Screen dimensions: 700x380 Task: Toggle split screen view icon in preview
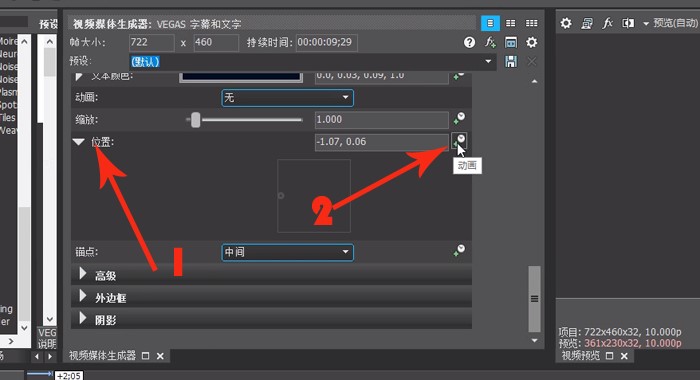tap(628, 23)
